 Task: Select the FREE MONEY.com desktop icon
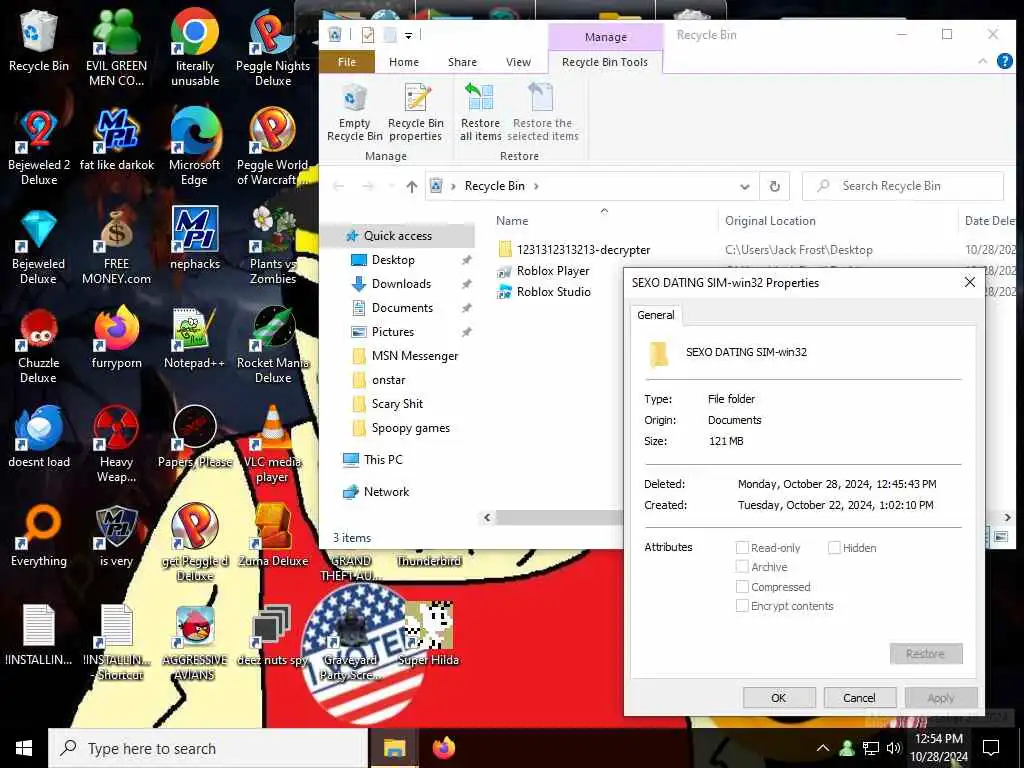(116, 247)
